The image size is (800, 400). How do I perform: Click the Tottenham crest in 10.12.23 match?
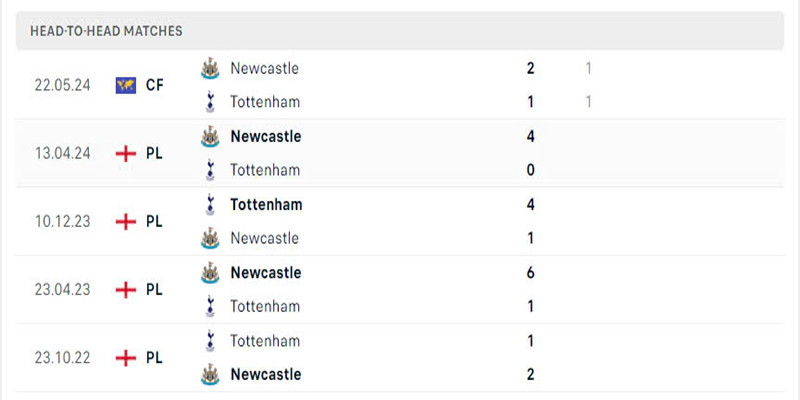[x=210, y=205]
